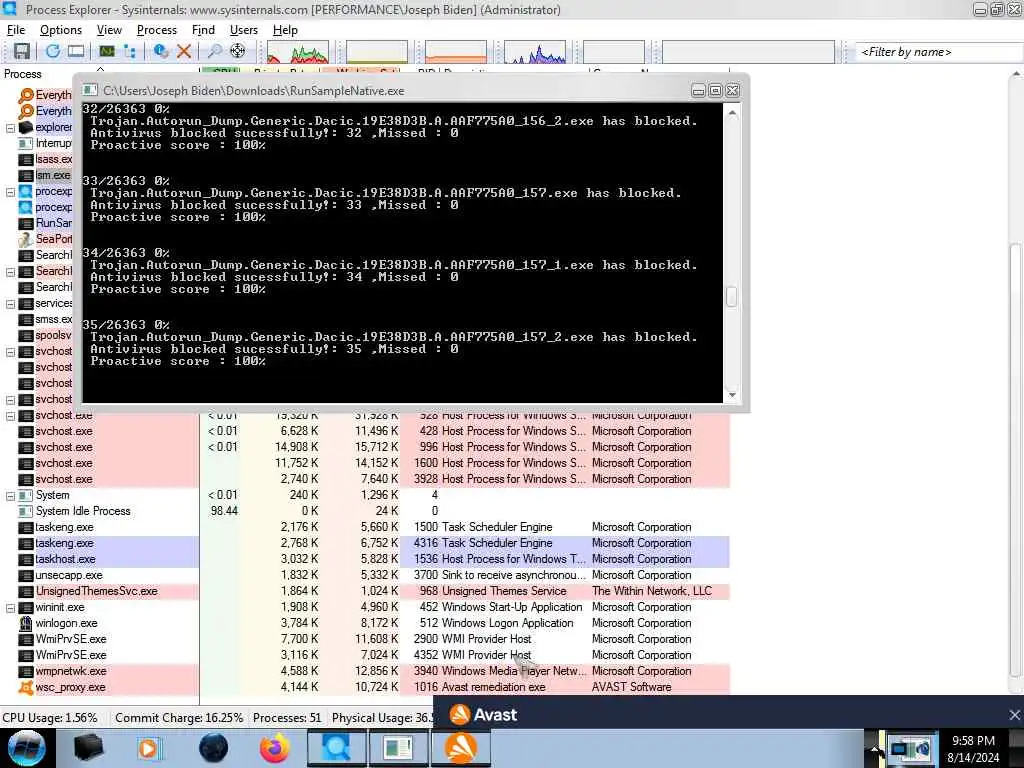Toggle the Show Process Tree icon
Viewport: 1024px width, 768px height.
click(x=129, y=51)
